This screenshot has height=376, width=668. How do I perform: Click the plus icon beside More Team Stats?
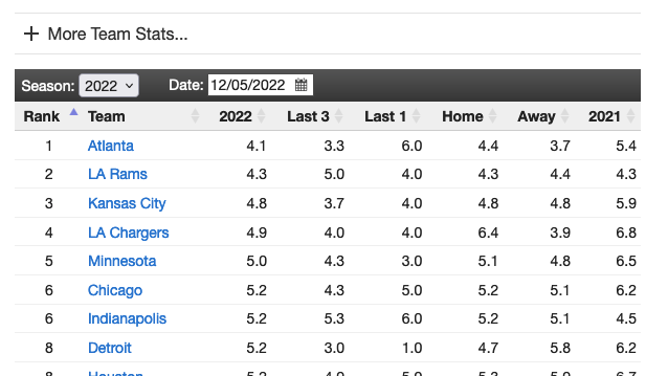click(31, 34)
